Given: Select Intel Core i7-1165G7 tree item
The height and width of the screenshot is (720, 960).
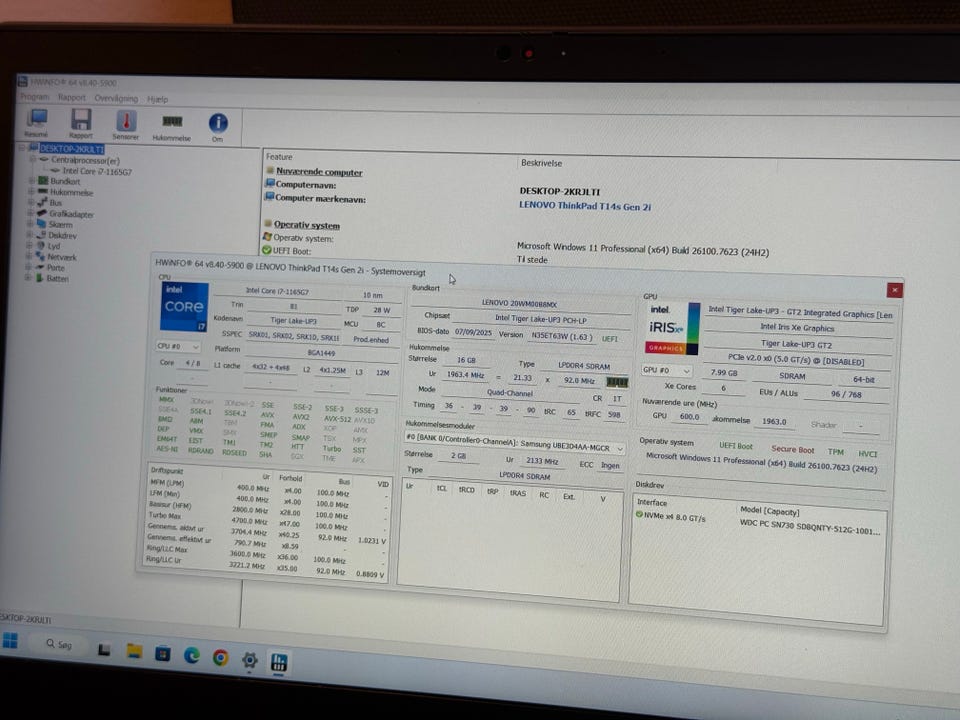Looking at the screenshot, I should [97, 171].
